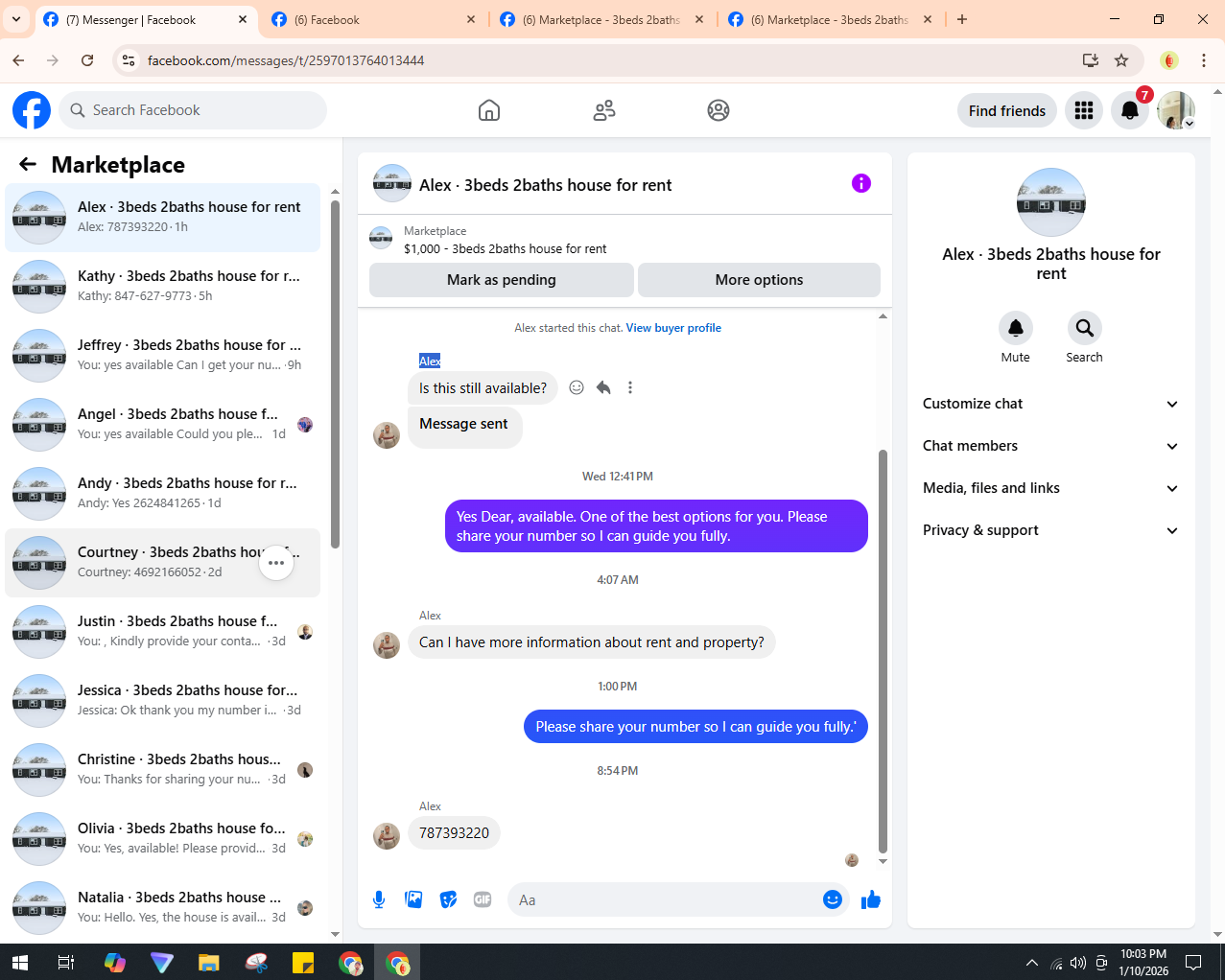The height and width of the screenshot is (980, 1225).
Task: Send a thumbs-up like
Action: 871,899
